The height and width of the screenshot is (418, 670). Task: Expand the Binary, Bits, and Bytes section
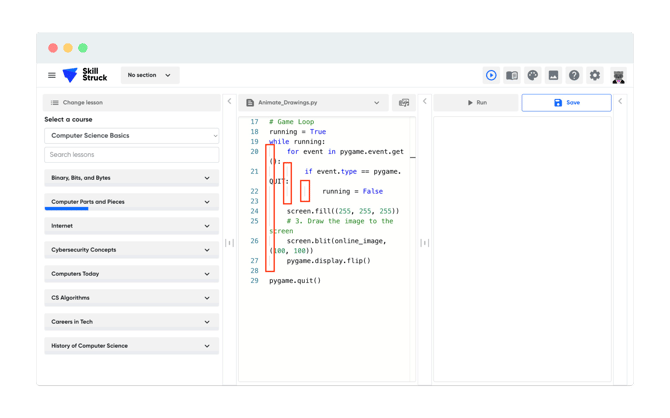pos(132,178)
